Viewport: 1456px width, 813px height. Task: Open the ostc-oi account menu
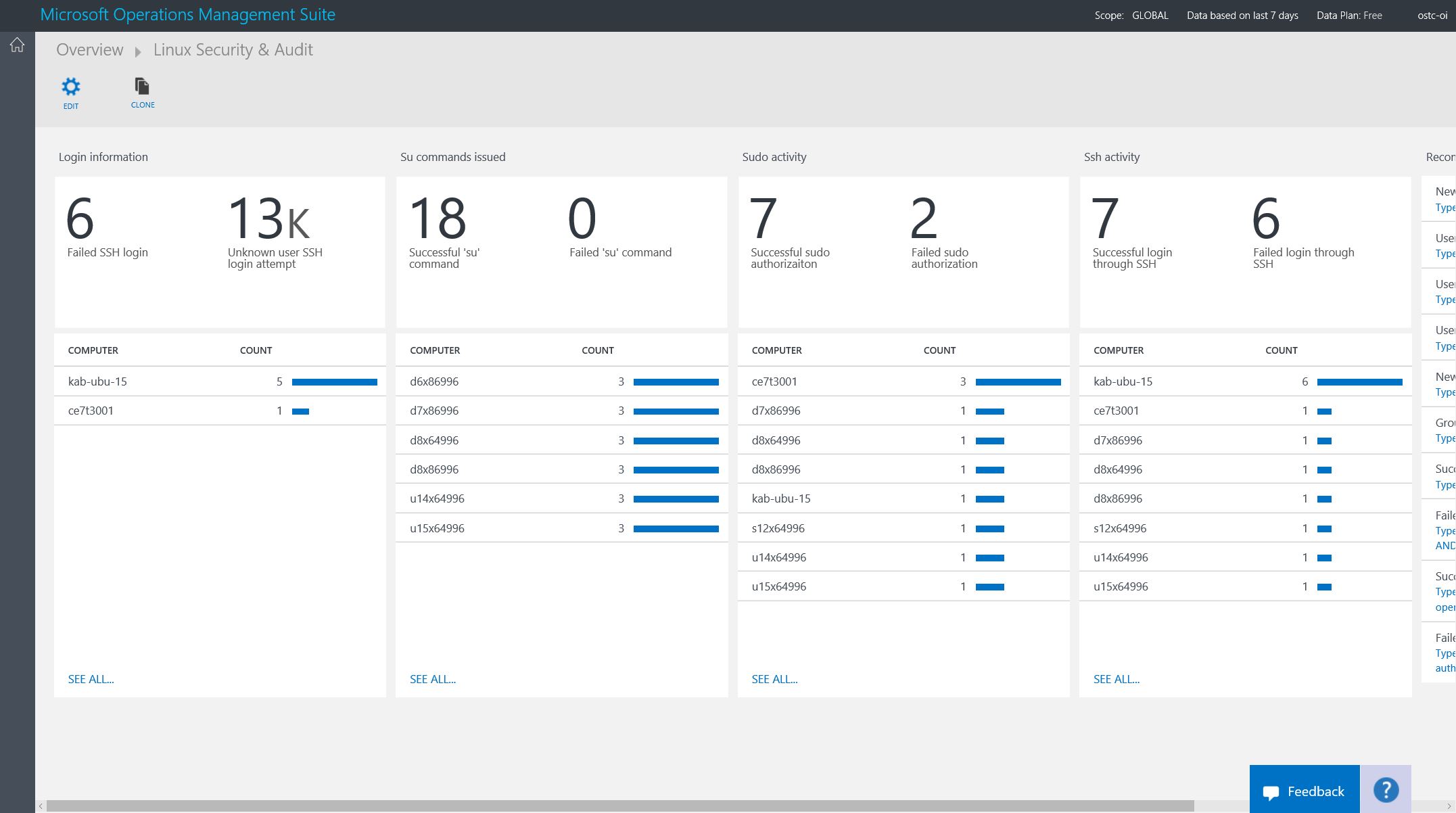[x=1432, y=16]
